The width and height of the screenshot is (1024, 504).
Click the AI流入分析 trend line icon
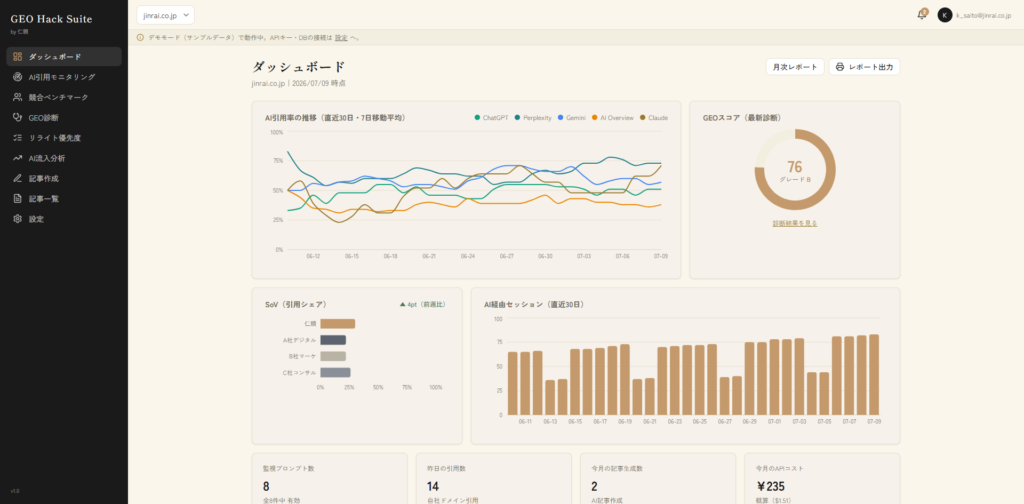[18, 158]
